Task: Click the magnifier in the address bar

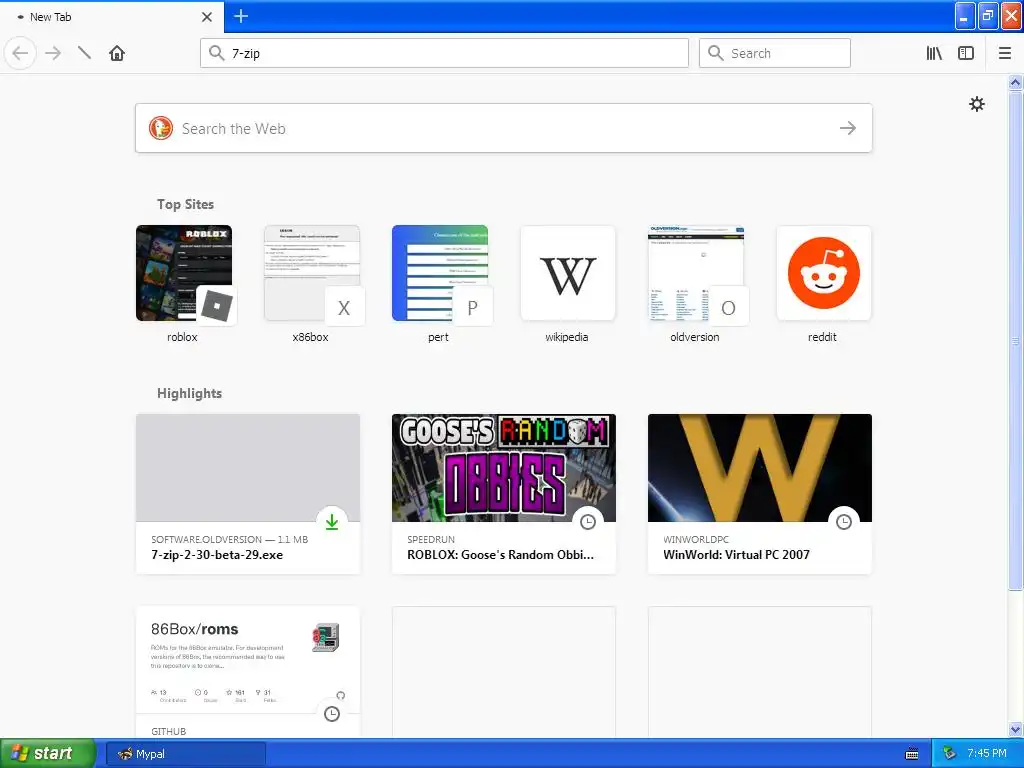Action: click(x=216, y=53)
